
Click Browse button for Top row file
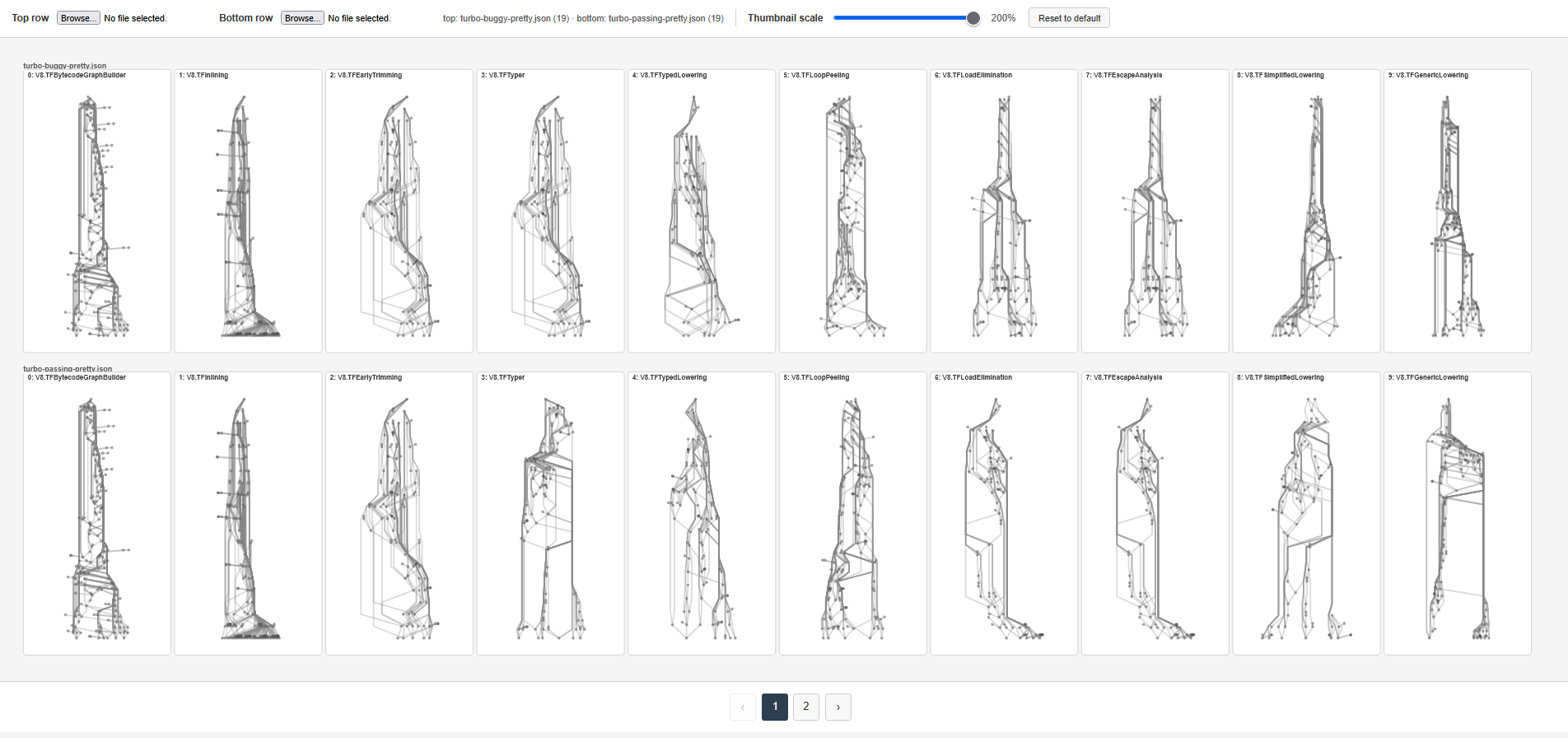point(78,18)
